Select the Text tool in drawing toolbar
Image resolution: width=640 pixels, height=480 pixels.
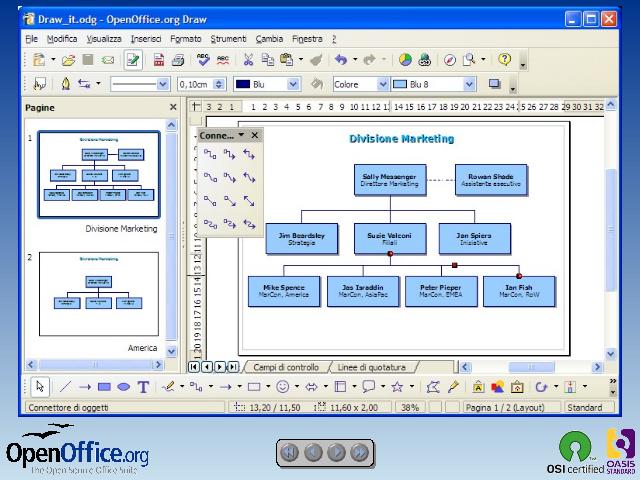pyautogui.click(x=143, y=386)
